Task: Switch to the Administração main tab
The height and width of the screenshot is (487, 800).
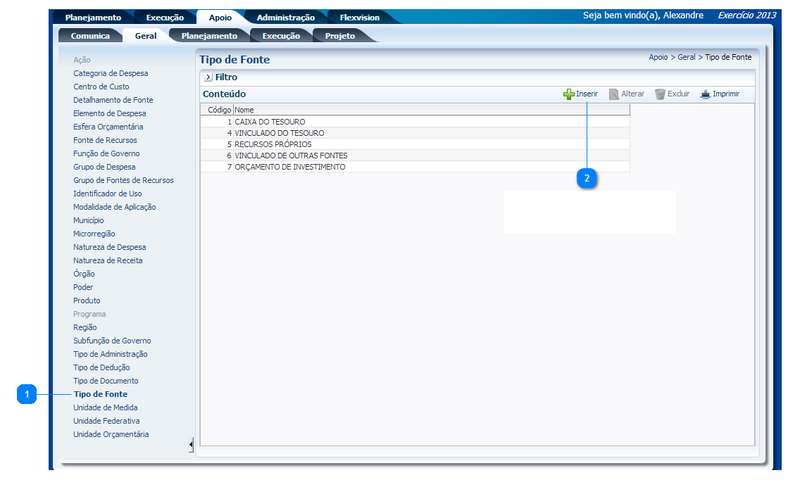Action: pyautogui.click(x=285, y=17)
